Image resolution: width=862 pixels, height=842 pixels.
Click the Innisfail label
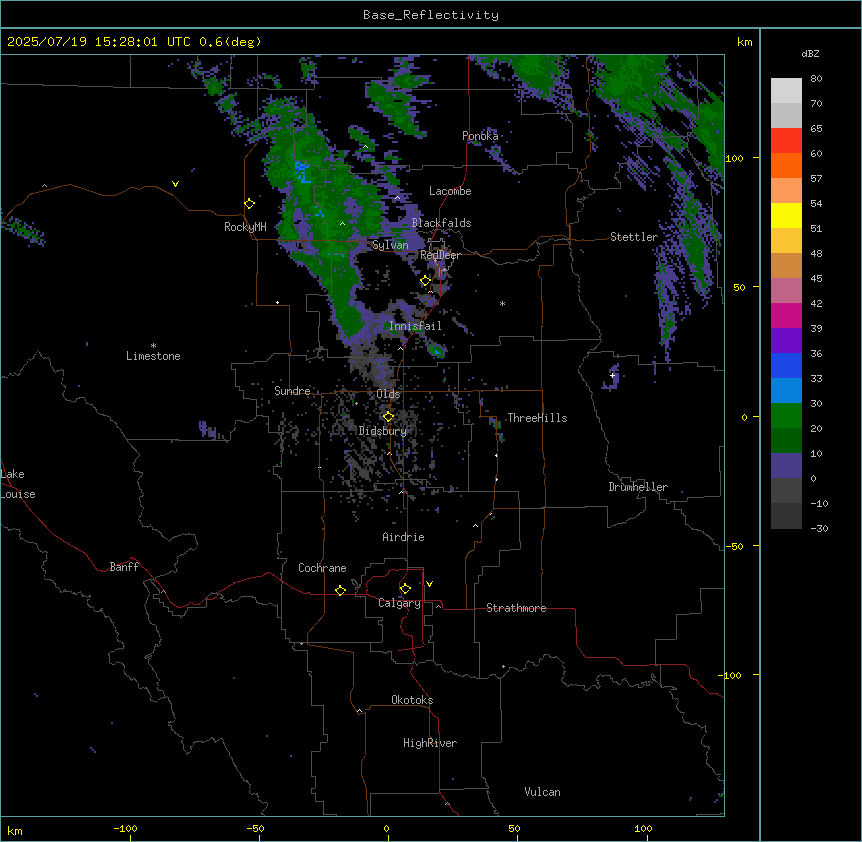(415, 326)
